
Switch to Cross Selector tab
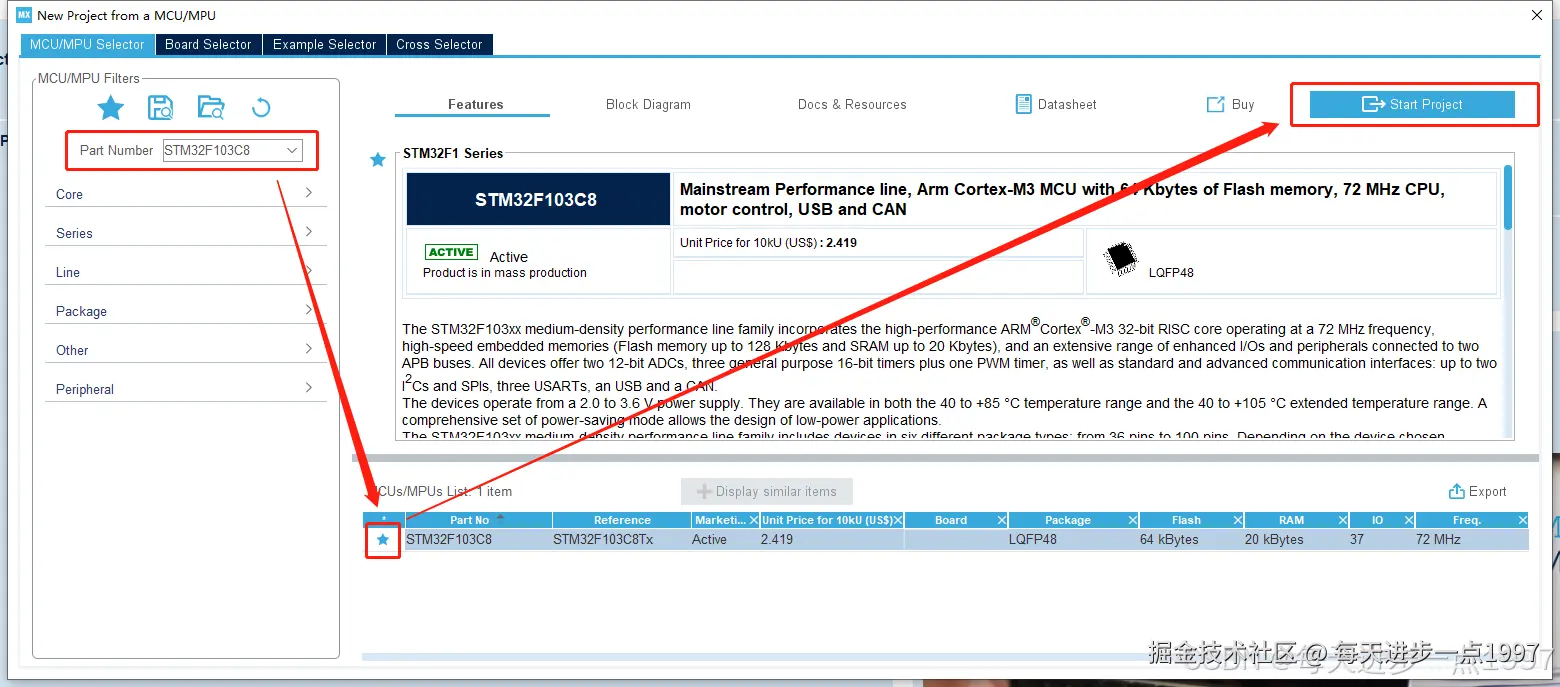click(x=439, y=44)
